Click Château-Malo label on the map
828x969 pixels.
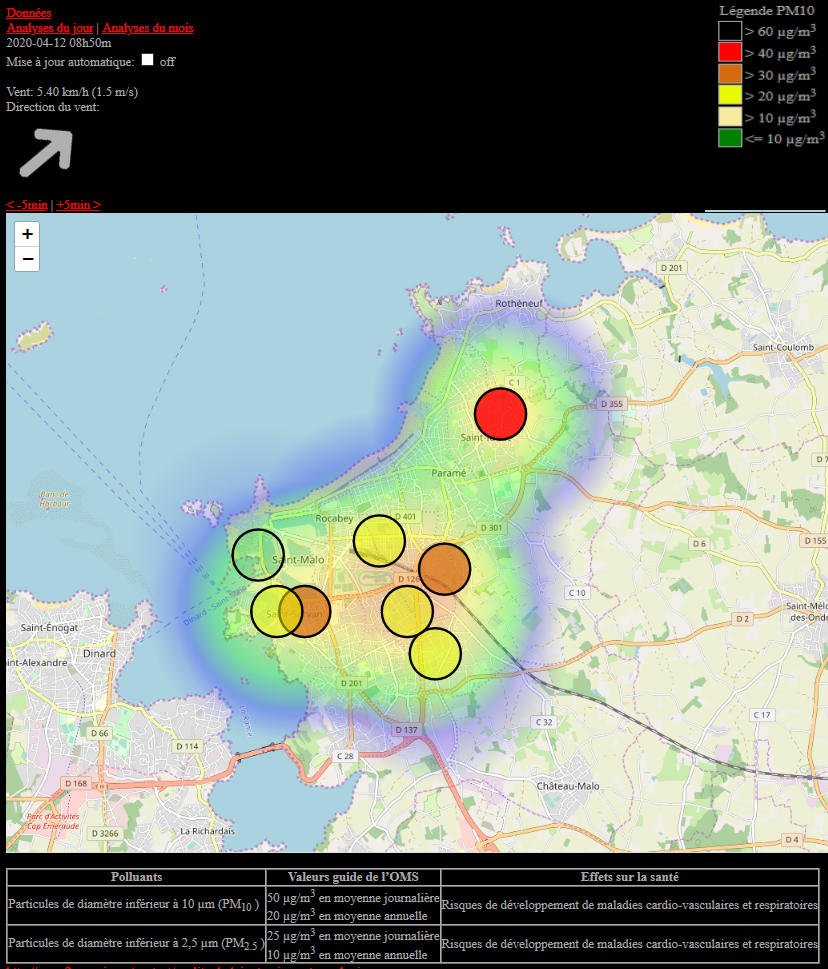tap(568, 786)
